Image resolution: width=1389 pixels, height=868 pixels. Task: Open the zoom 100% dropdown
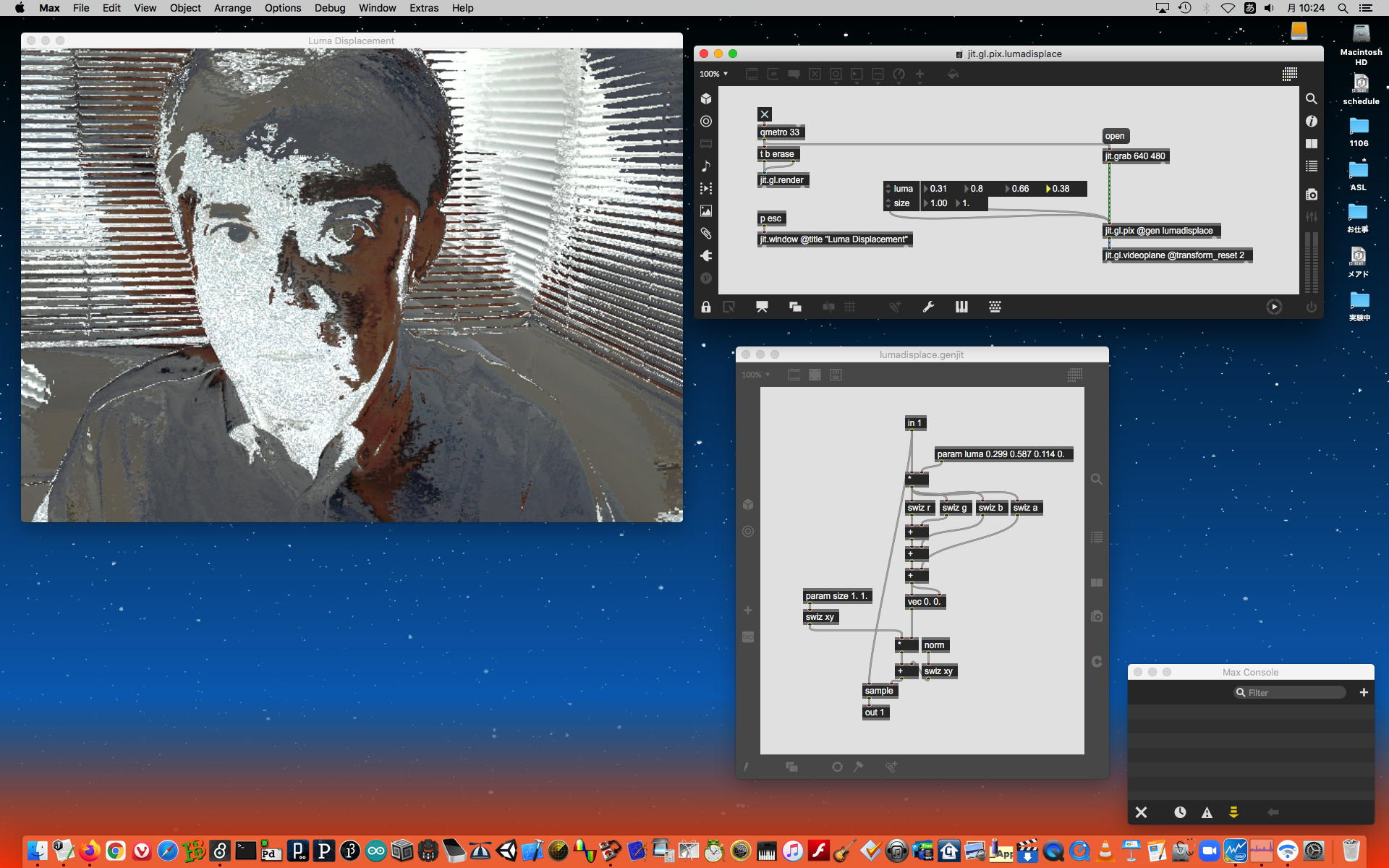pyautogui.click(x=713, y=74)
